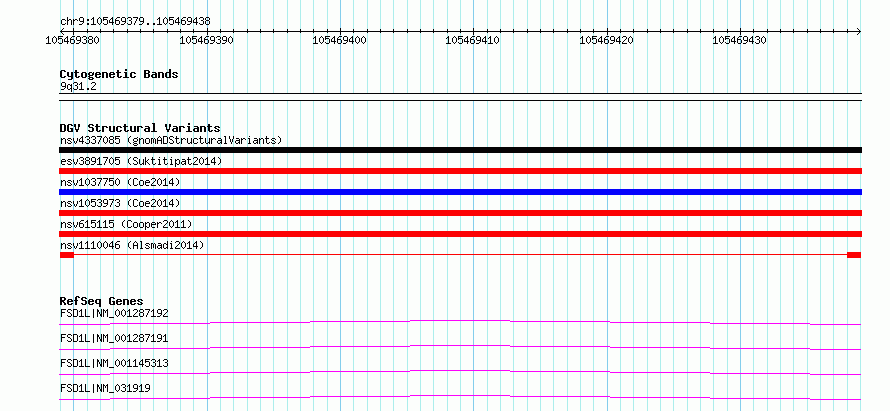Open transcript FSD1L|NM_001287192 label
The image size is (890, 411).
[114, 313]
